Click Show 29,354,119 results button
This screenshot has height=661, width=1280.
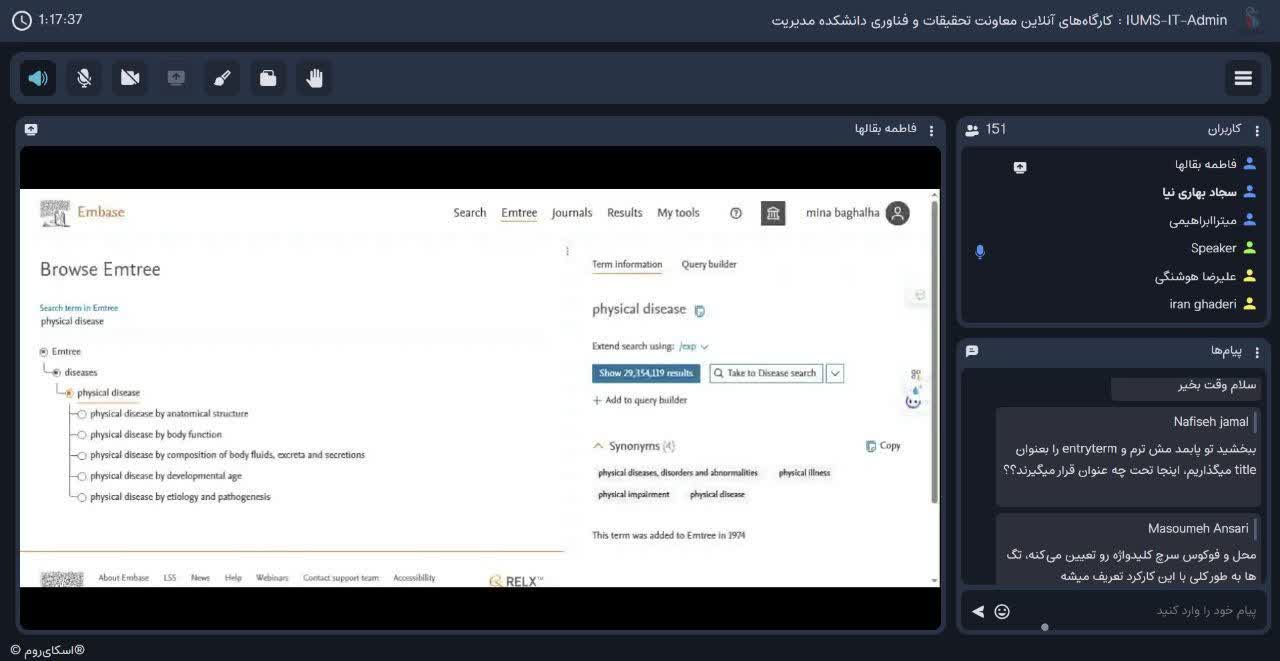pos(646,373)
